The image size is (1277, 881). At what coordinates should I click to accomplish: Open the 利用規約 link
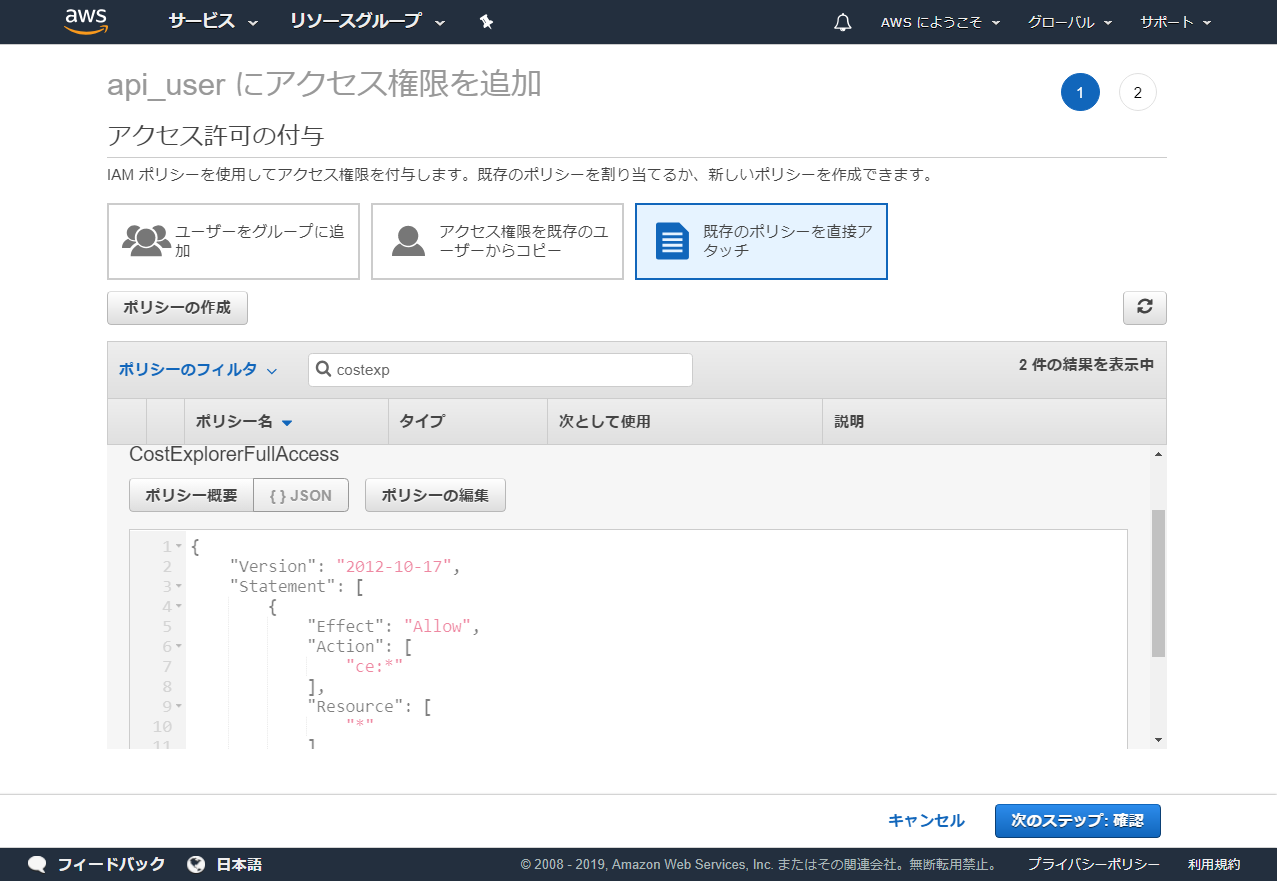(1214, 864)
